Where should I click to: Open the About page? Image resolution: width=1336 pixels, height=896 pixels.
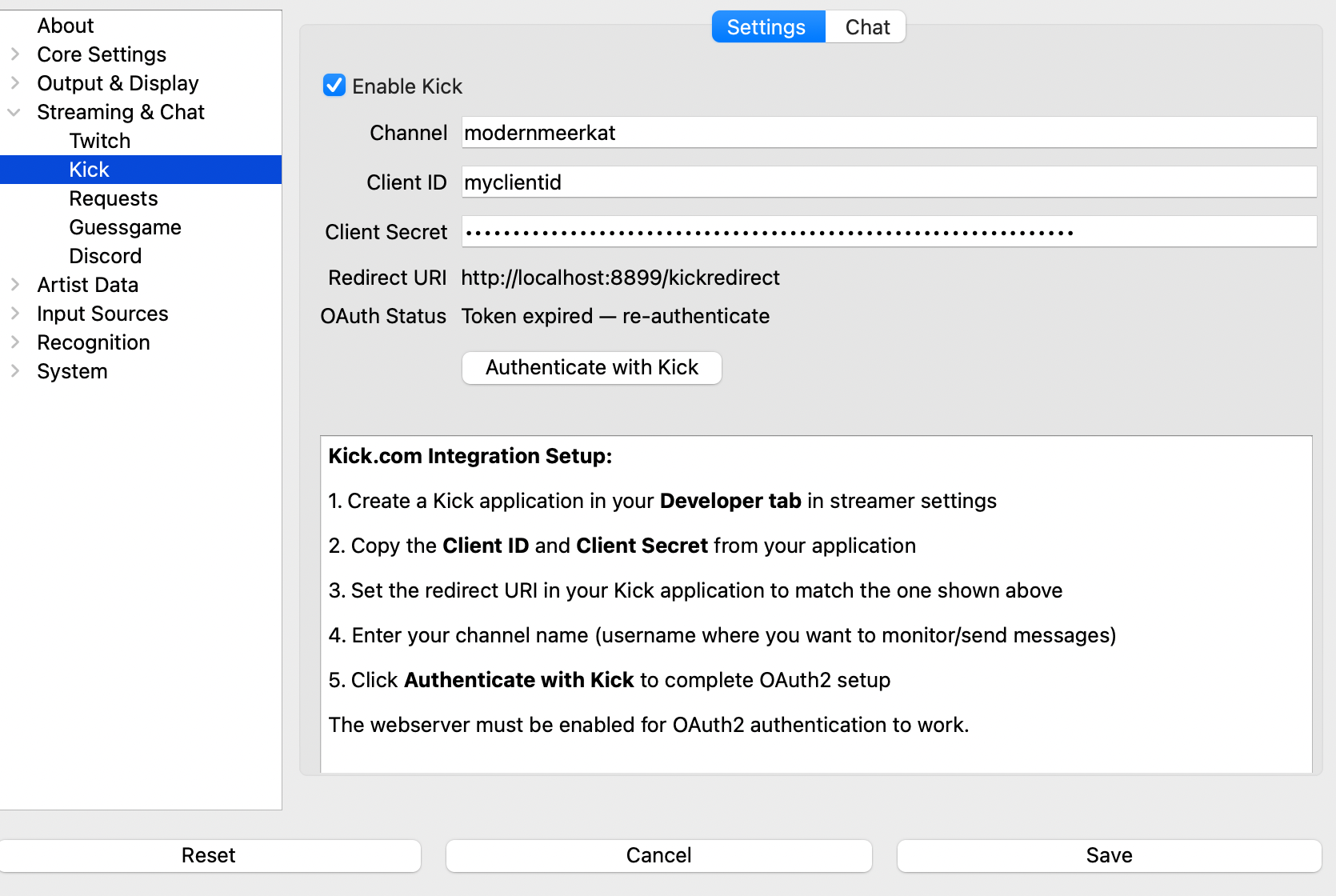tap(65, 26)
